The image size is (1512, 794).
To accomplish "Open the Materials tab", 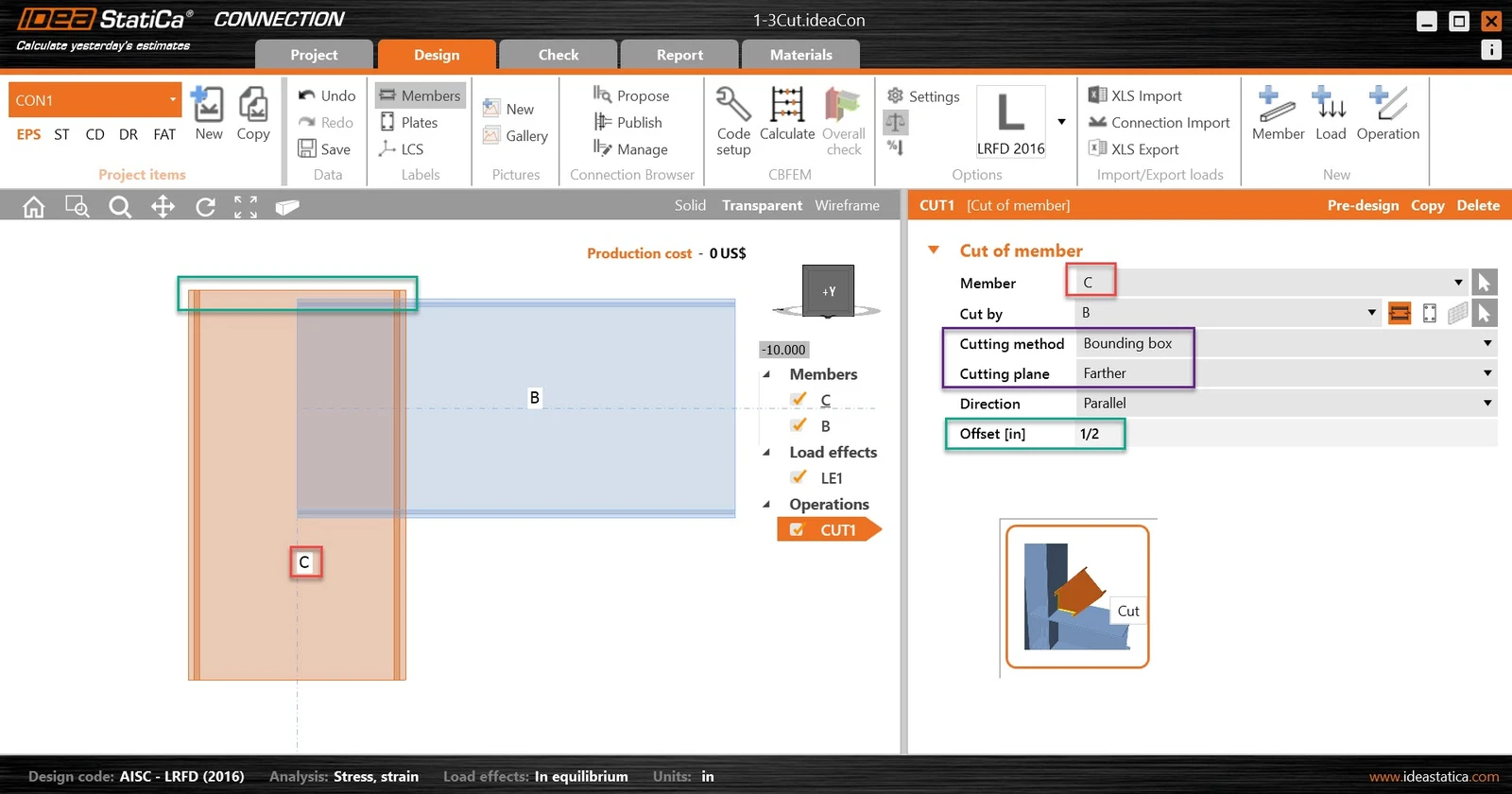I will (801, 55).
